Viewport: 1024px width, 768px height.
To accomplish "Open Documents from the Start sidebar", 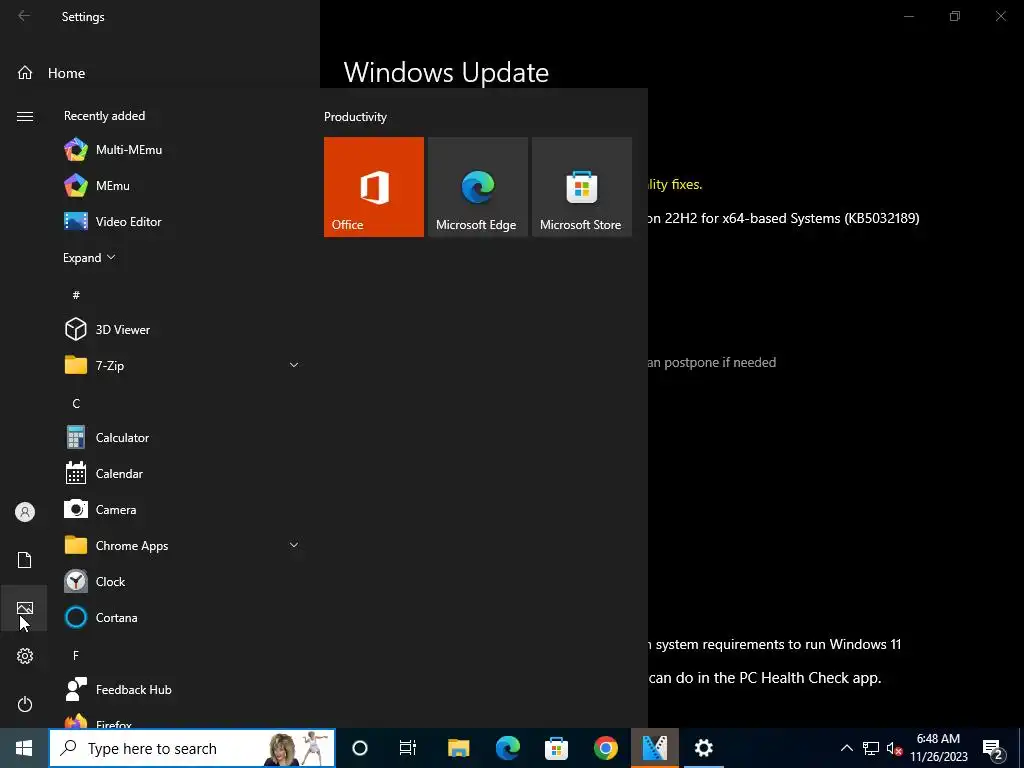I will (24, 560).
